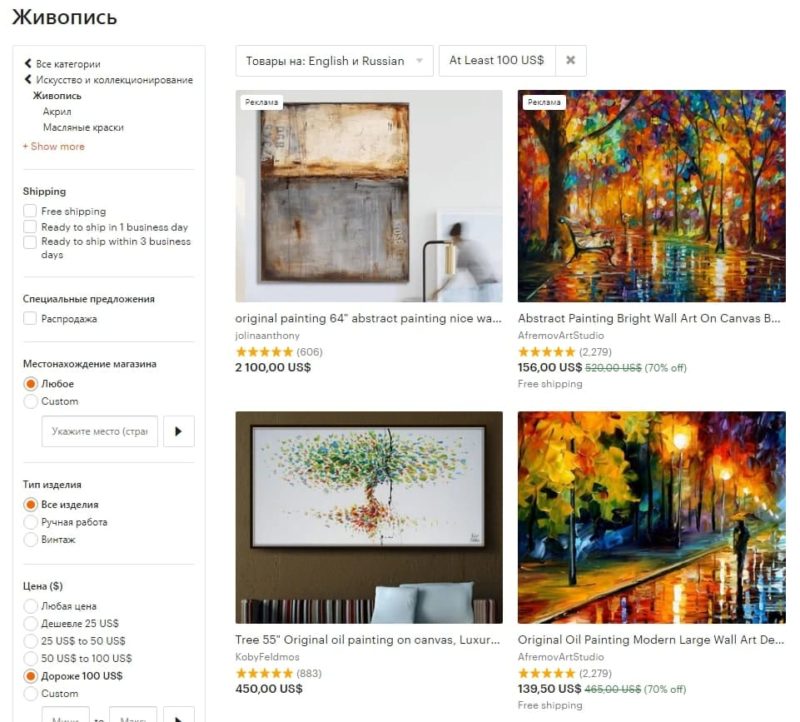800x722 pixels.
Task: Click star rating of KobyFeldmos Tree painting
Action: (264, 673)
